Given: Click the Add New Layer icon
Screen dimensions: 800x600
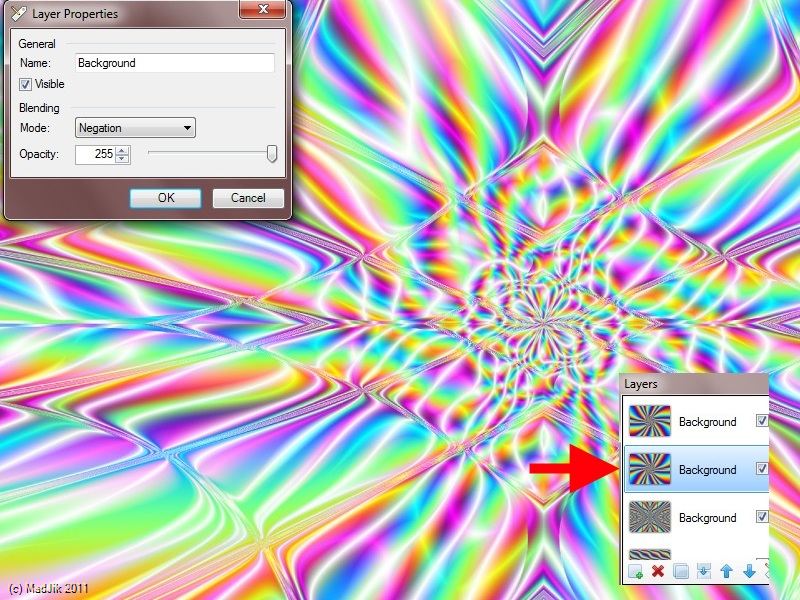Looking at the screenshot, I should 635,571.
